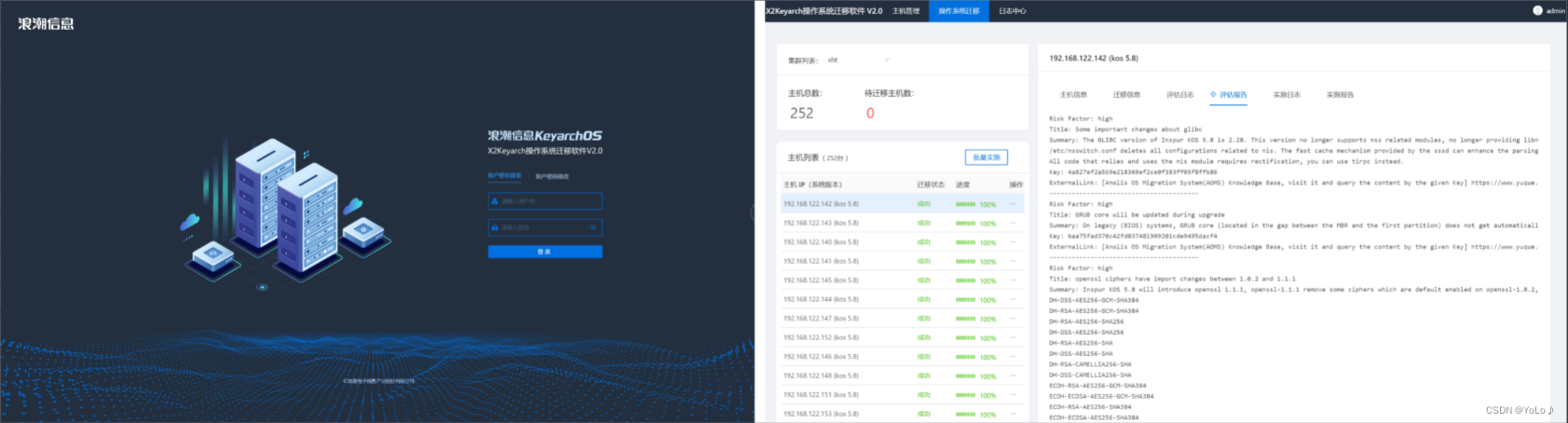Click the blue 登录 login button
Image resolution: width=1568 pixels, height=423 pixels.
[x=545, y=252]
